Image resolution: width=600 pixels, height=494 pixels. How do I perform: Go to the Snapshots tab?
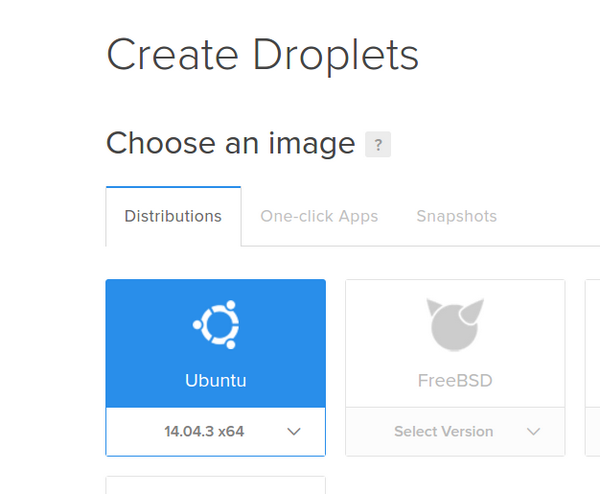(x=456, y=216)
